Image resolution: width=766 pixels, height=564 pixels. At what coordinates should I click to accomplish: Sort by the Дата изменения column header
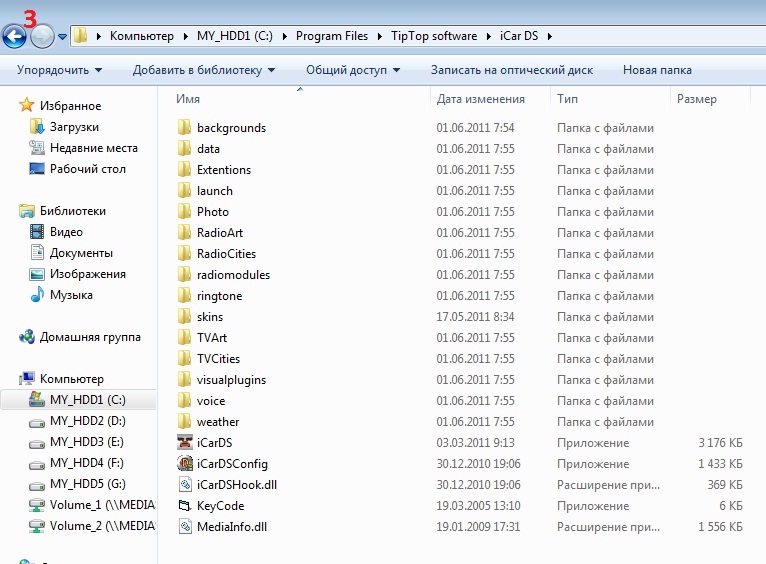pos(480,99)
